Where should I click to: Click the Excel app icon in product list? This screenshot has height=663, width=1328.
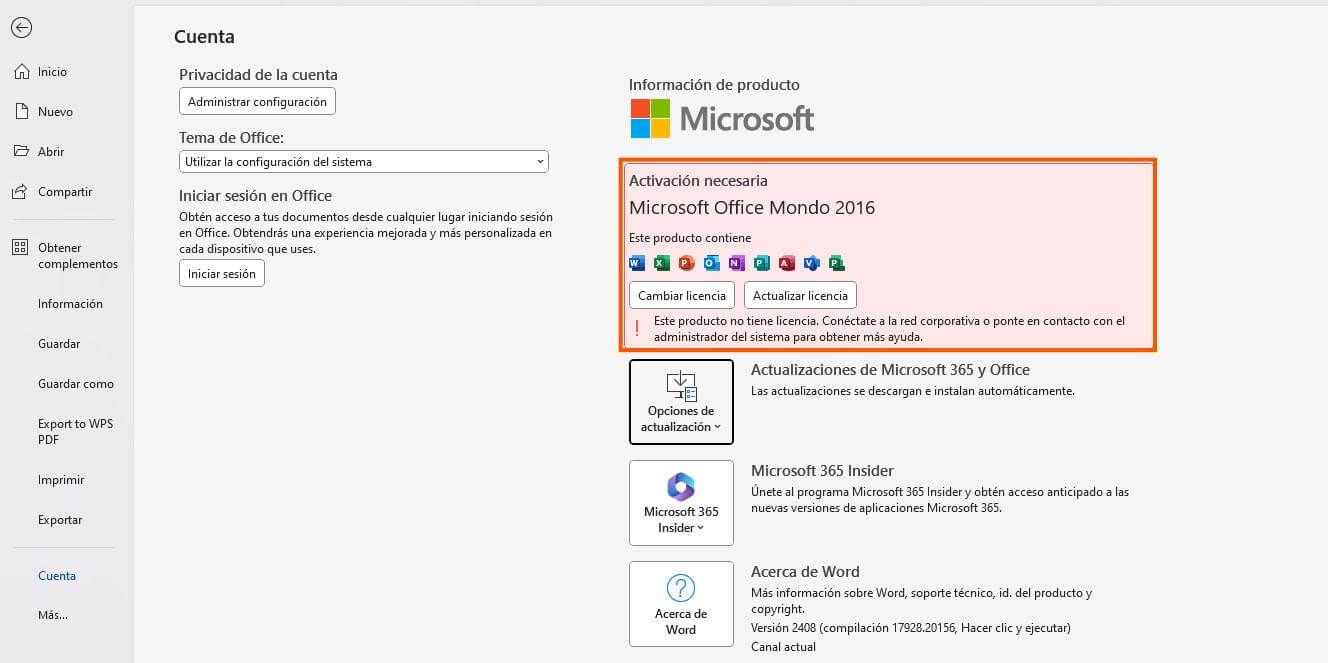(x=662, y=264)
